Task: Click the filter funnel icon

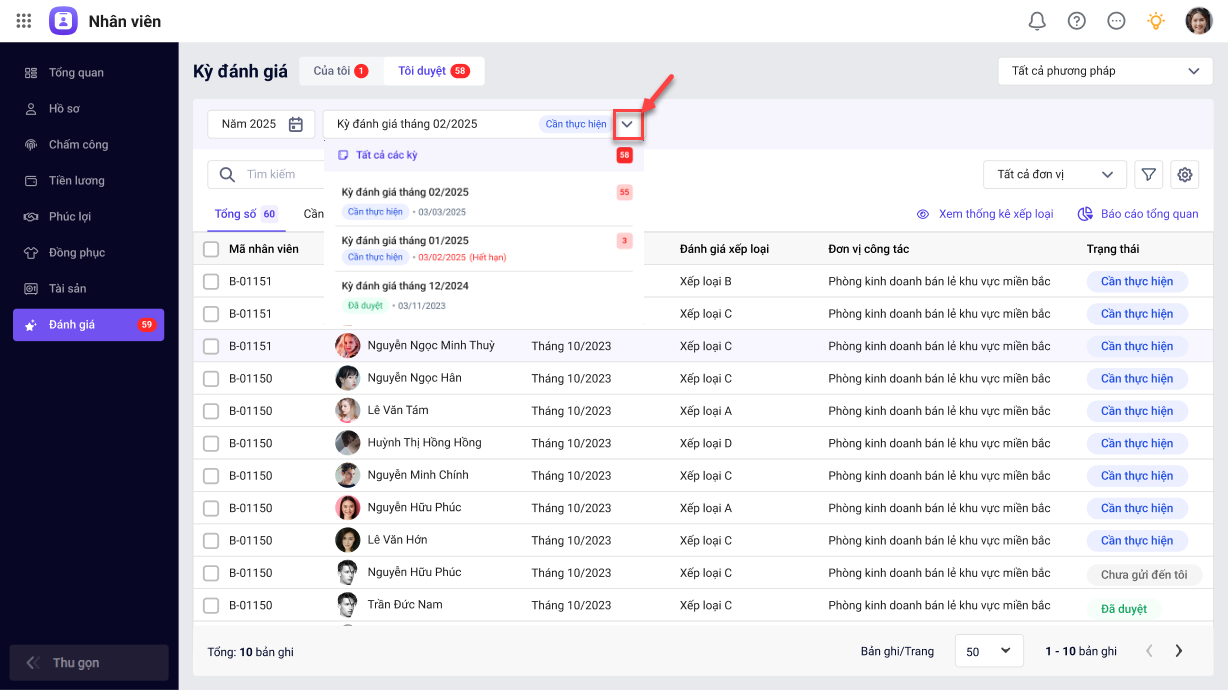Action: pyautogui.click(x=1149, y=175)
